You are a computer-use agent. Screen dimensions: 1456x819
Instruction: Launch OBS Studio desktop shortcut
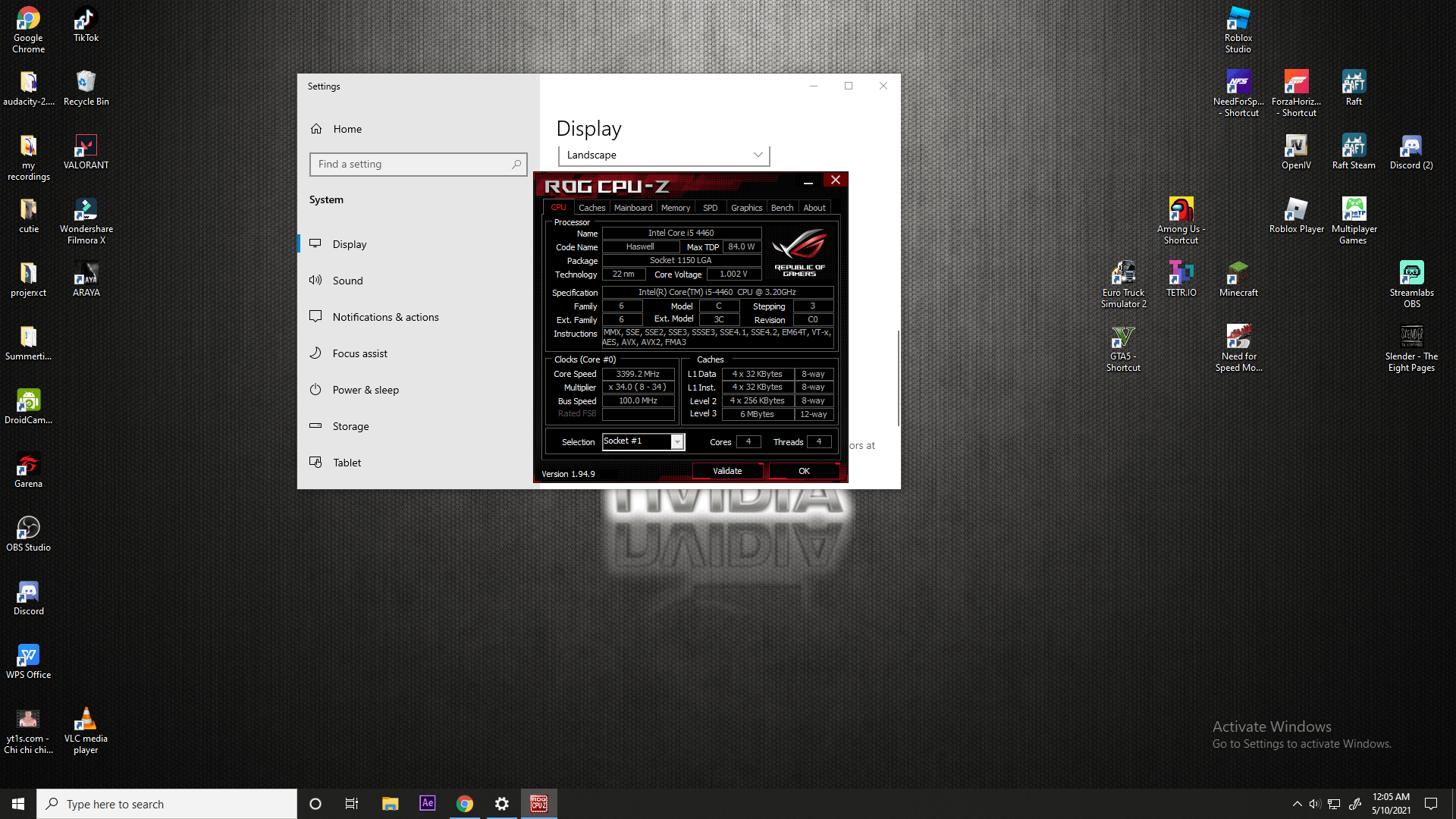[28, 535]
